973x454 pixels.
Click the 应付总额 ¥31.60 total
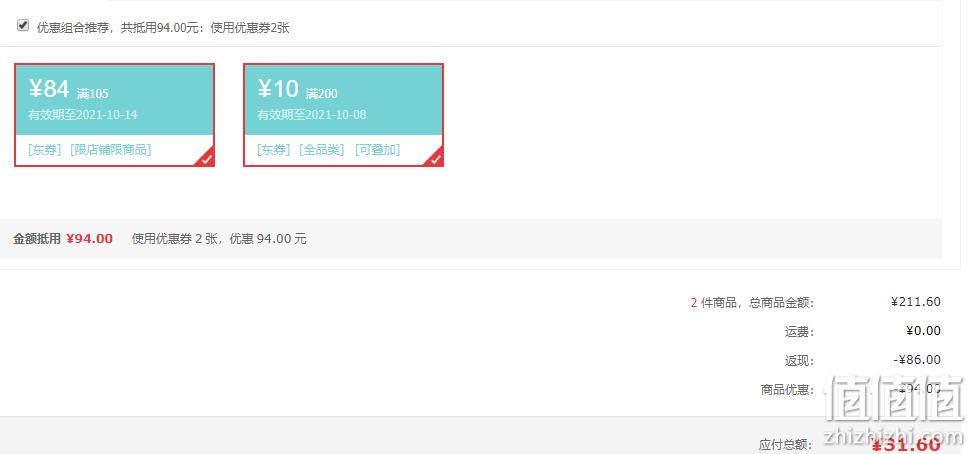(906, 445)
